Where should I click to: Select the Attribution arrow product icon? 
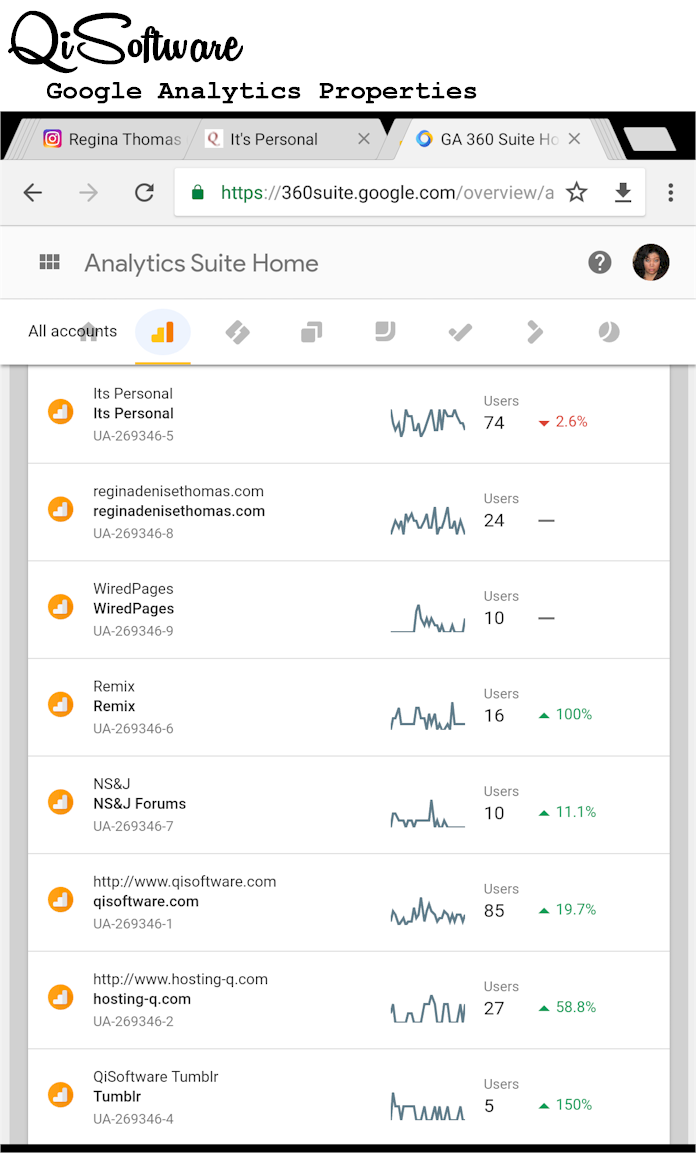pos(534,332)
